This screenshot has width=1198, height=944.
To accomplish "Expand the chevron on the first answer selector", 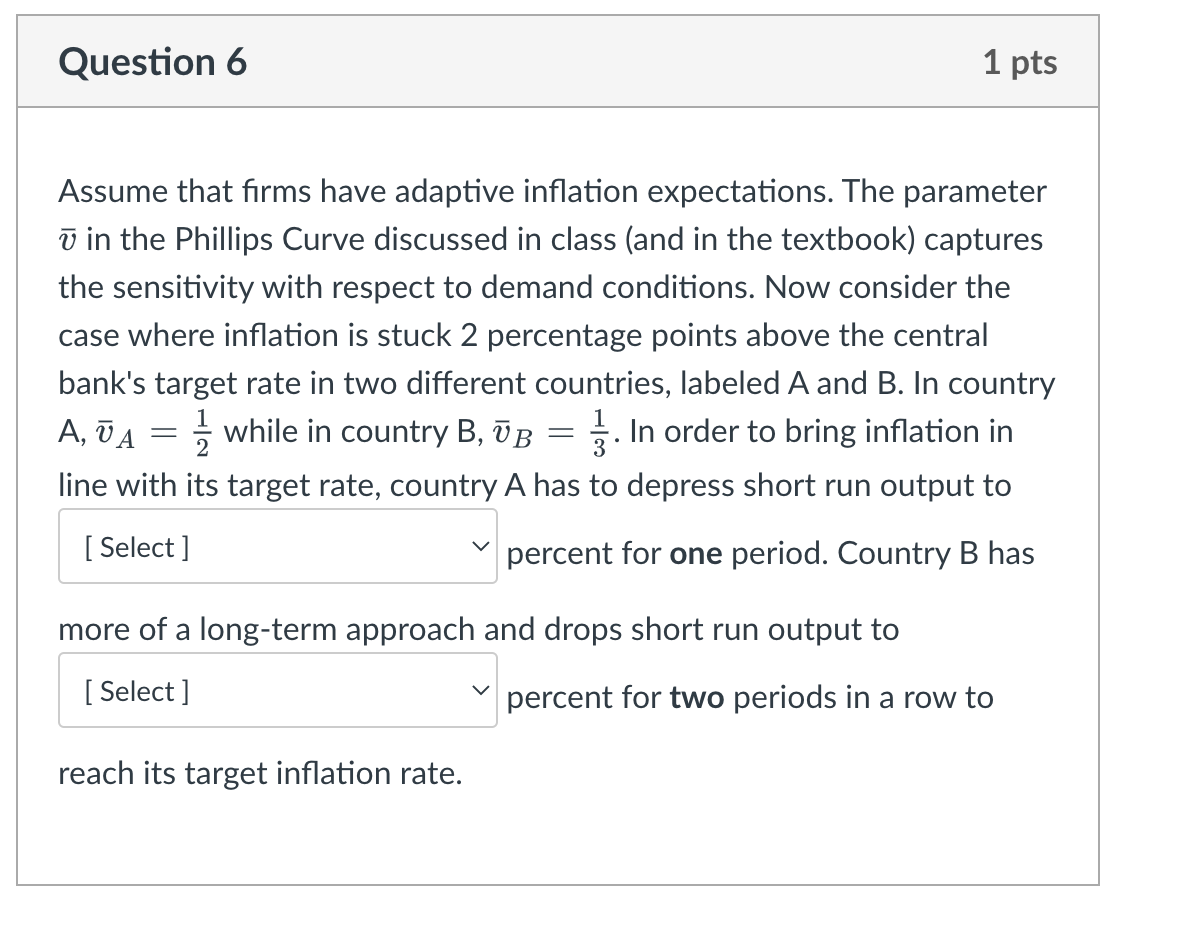I will click(x=480, y=547).
